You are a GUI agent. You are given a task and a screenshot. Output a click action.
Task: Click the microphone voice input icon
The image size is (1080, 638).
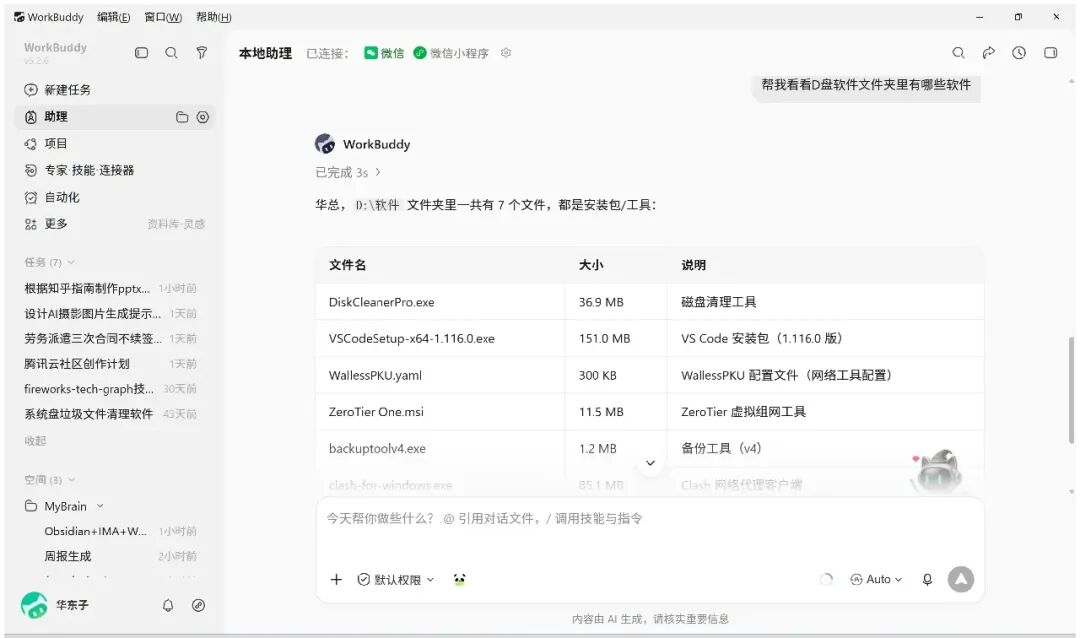(x=927, y=579)
